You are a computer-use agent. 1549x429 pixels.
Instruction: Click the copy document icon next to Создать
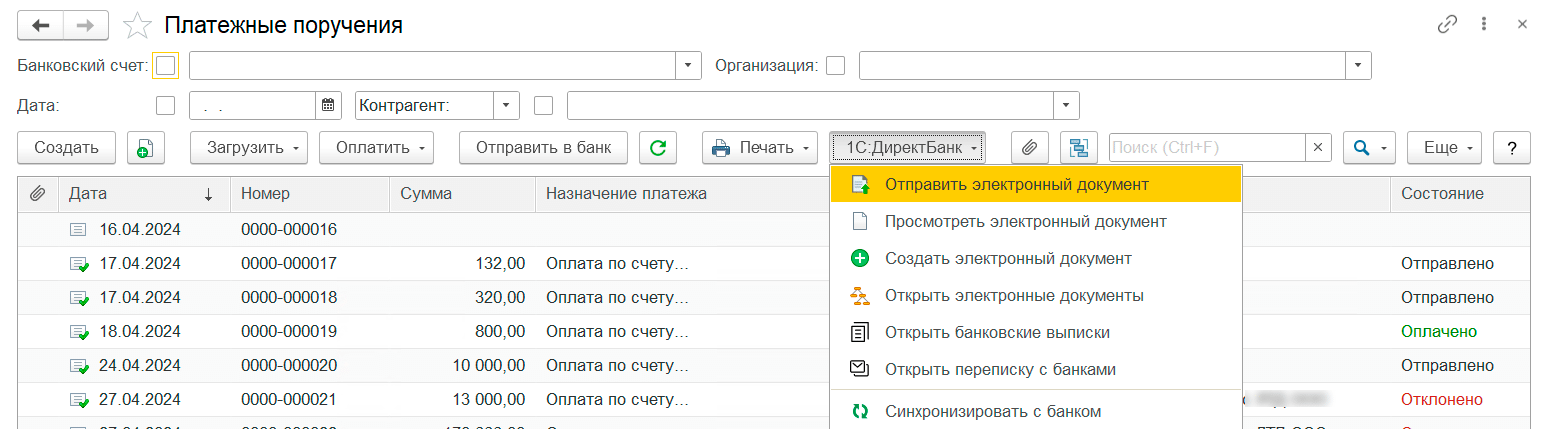[145, 148]
